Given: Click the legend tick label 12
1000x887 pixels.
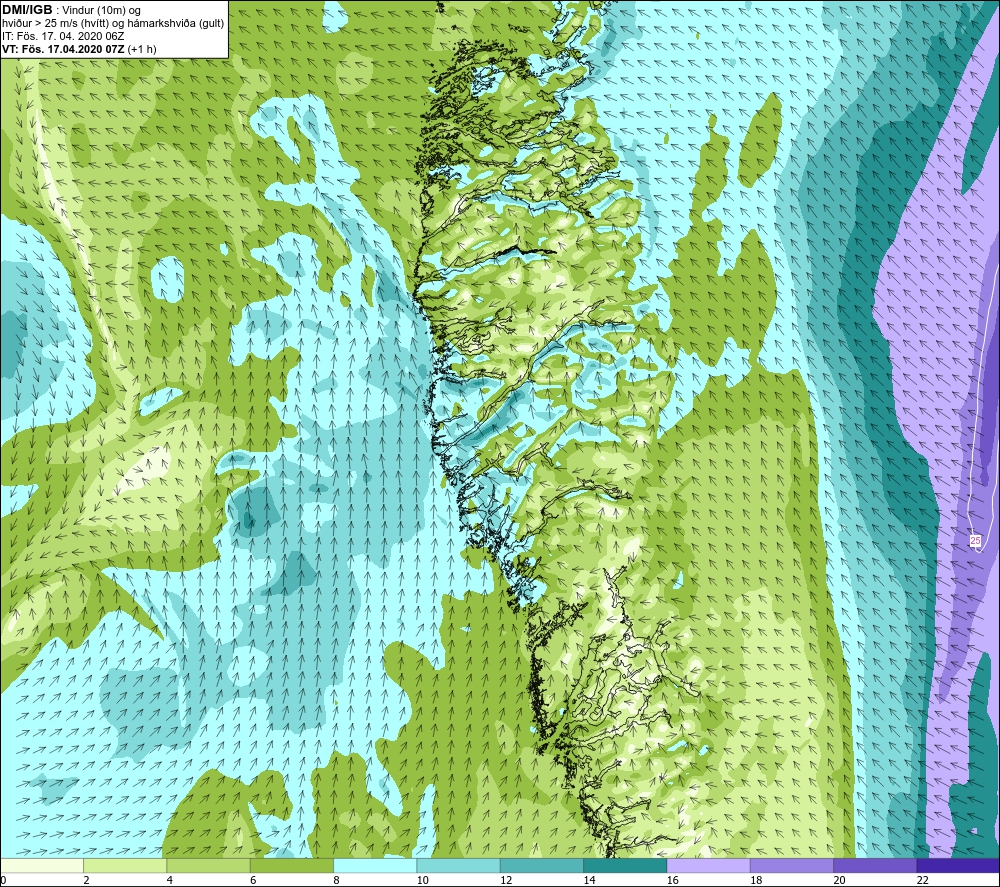Looking at the screenshot, I should 506,880.
